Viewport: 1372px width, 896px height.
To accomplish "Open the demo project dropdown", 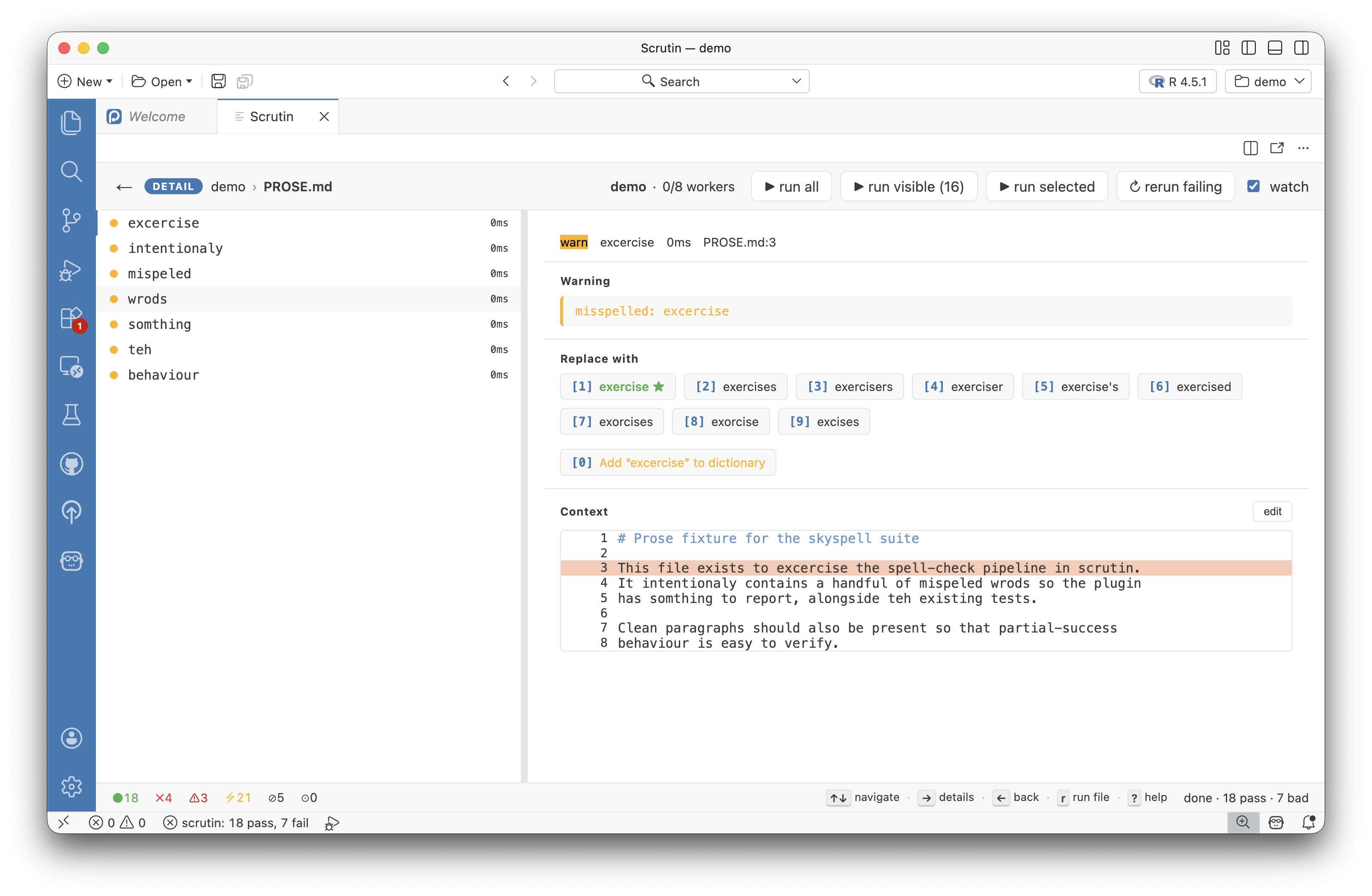I will tap(1268, 81).
